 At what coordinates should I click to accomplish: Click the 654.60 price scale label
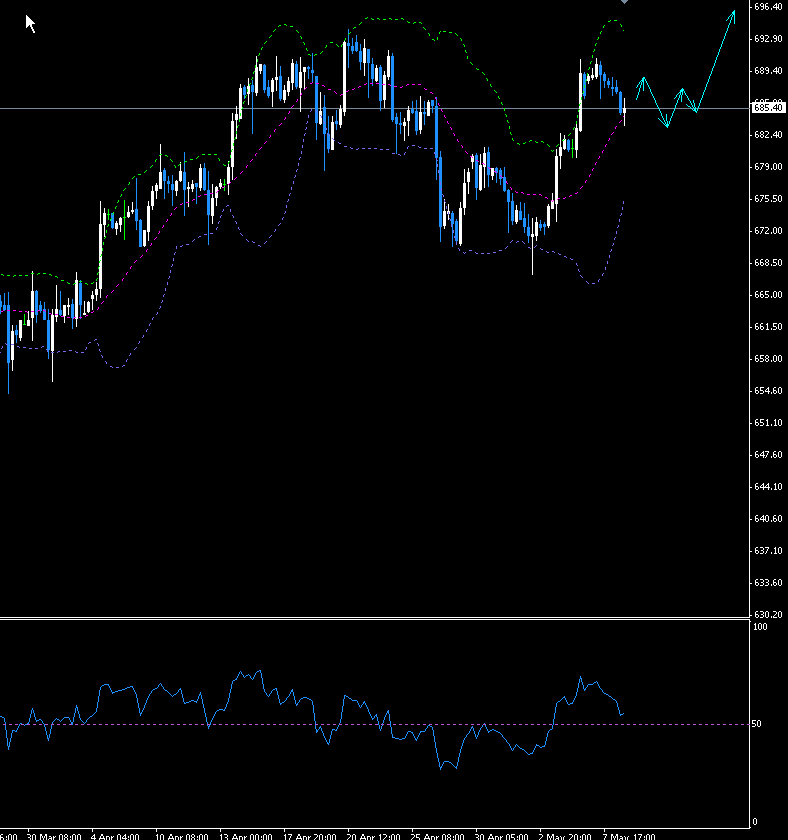pyautogui.click(x=768, y=391)
